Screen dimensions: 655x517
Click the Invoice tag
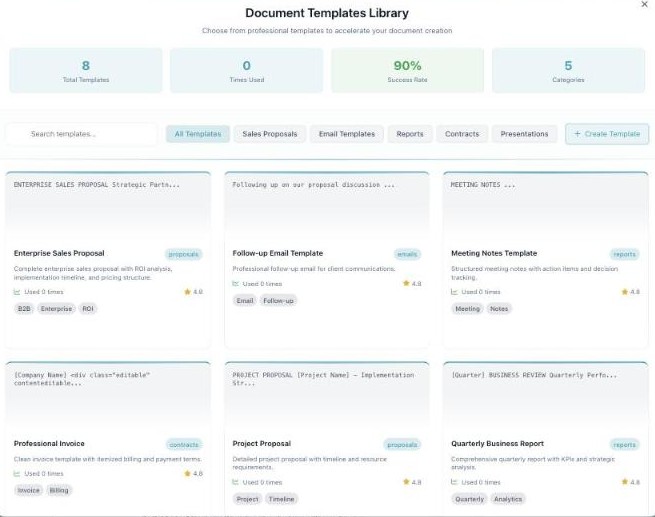[28, 490]
